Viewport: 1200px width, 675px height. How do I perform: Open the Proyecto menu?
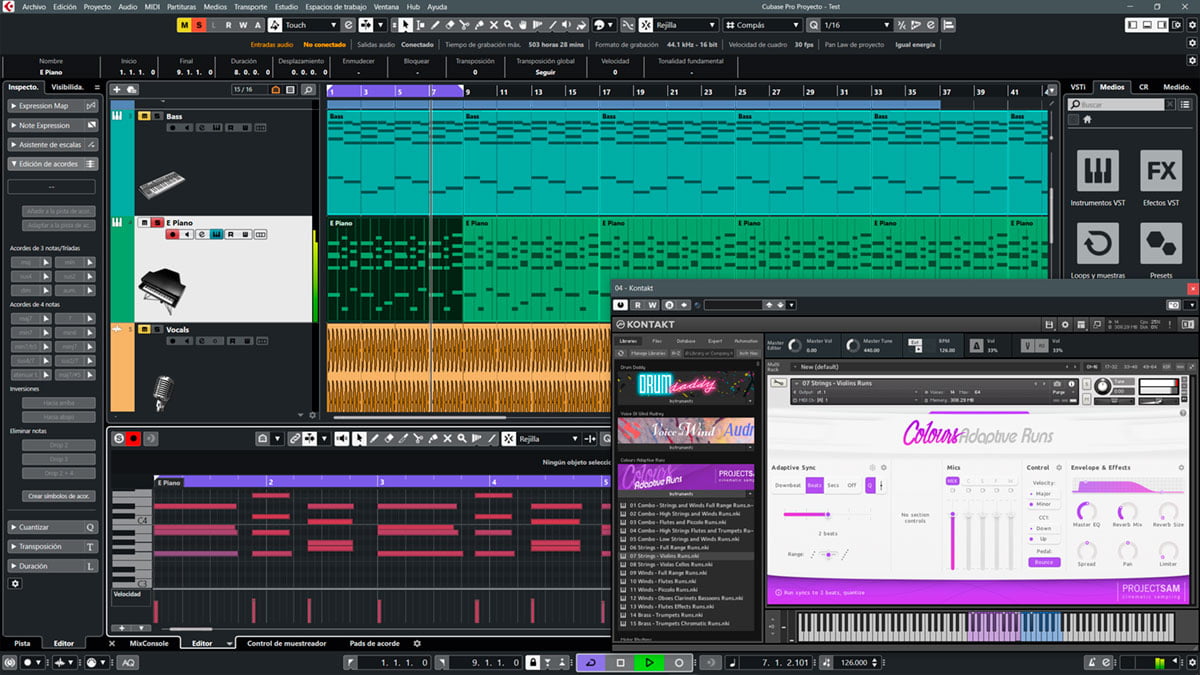click(97, 6)
